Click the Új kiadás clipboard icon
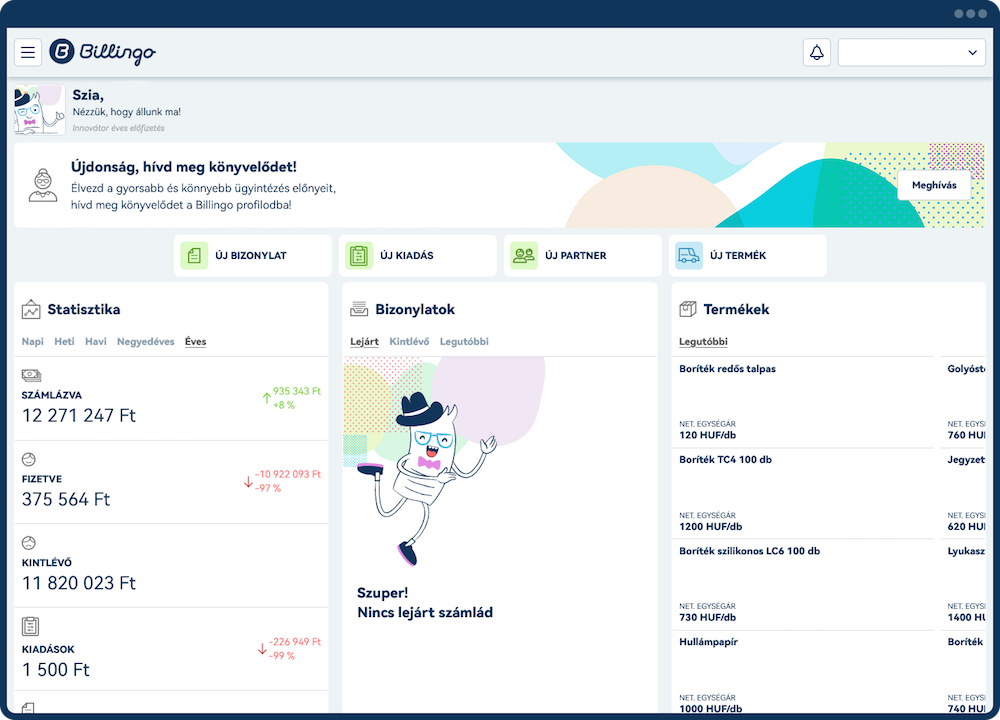 (359, 256)
